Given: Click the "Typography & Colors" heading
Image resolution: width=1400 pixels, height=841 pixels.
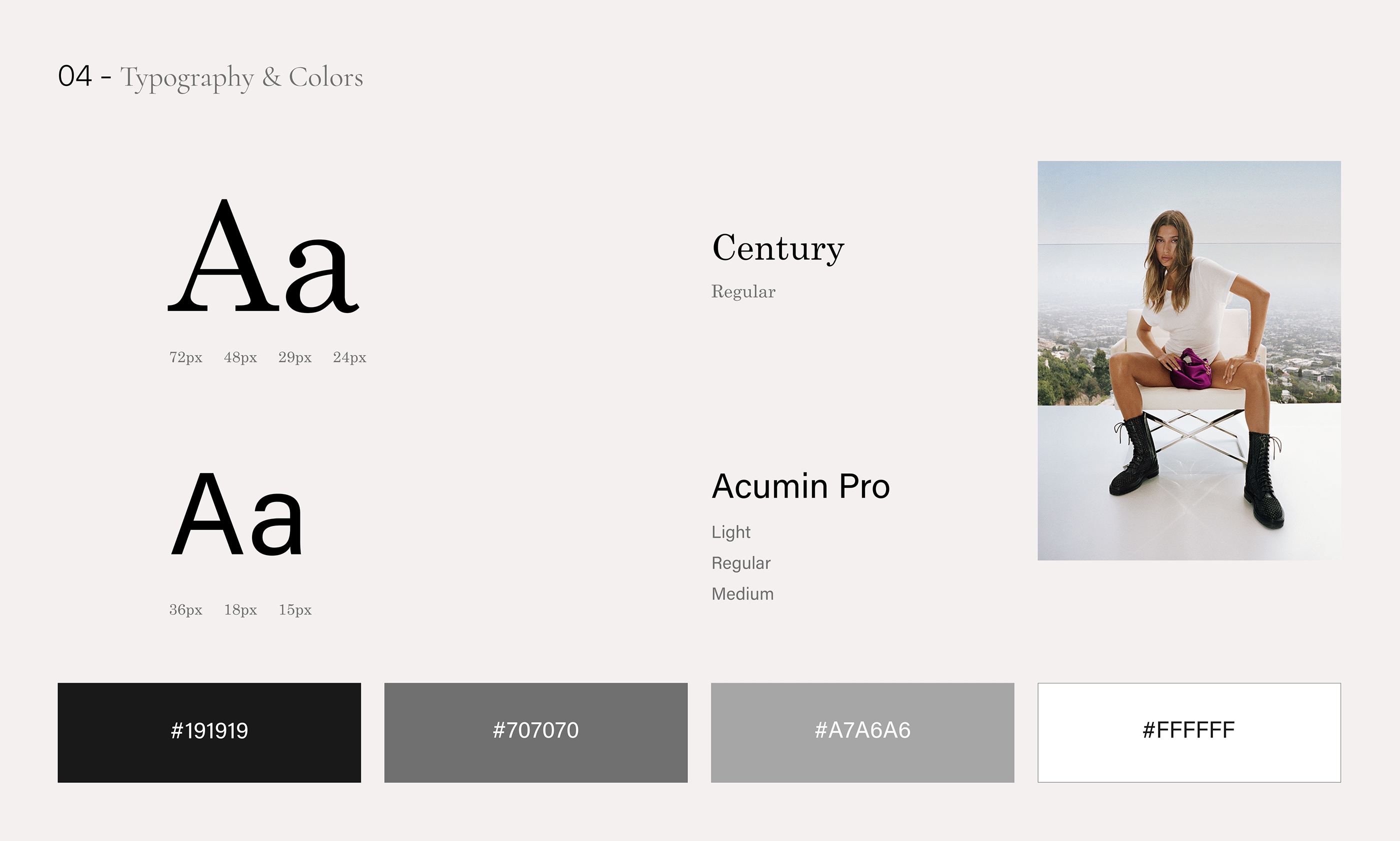Looking at the screenshot, I should tap(241, 77).
